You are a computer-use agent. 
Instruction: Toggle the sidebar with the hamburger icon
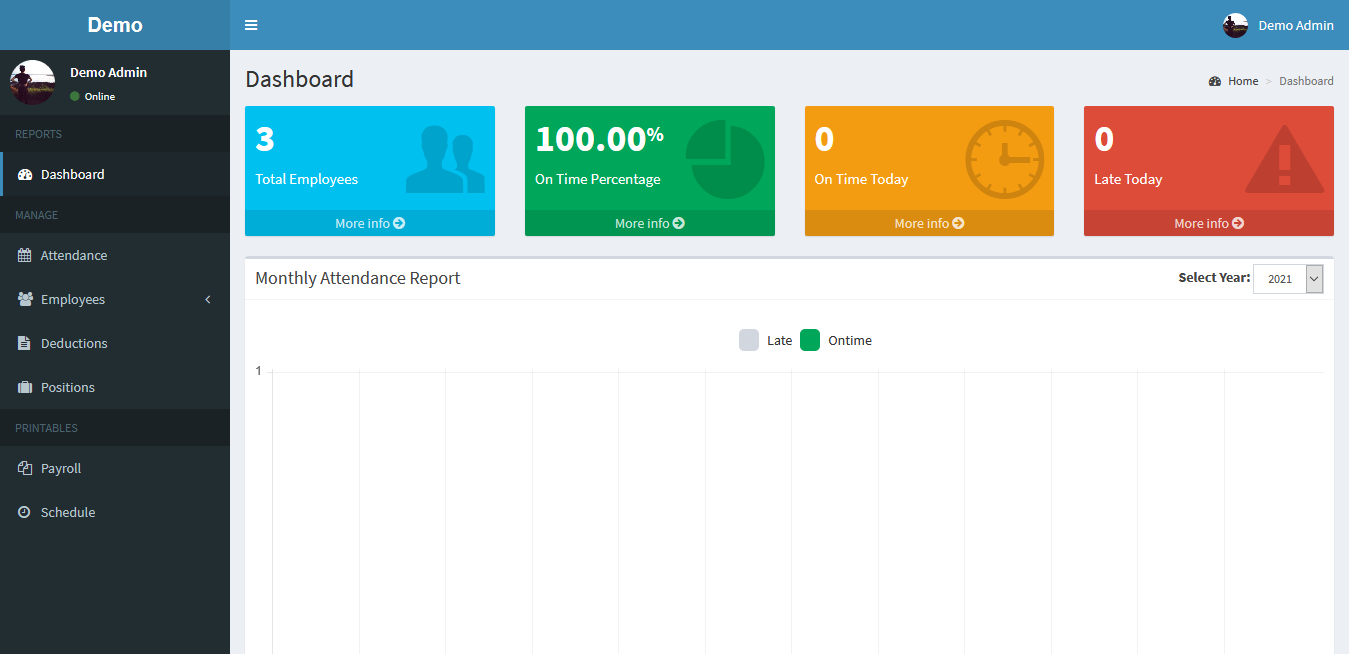click(251, 25)
